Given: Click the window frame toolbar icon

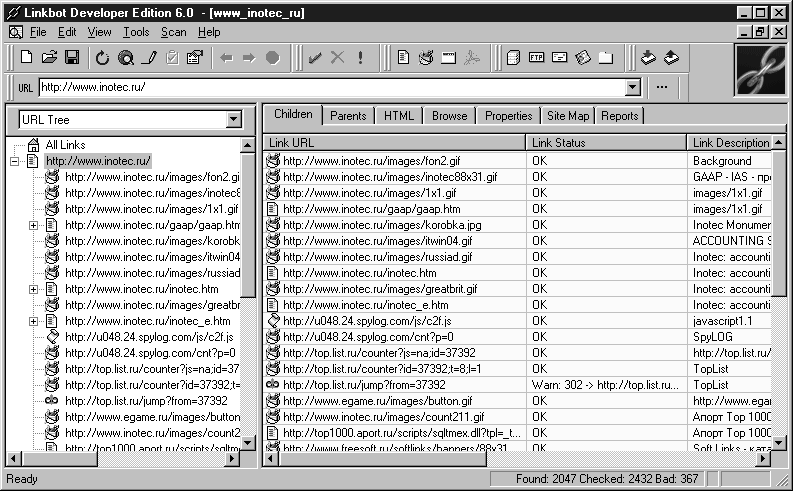Looking at the screenshot, I should point(449,58).
